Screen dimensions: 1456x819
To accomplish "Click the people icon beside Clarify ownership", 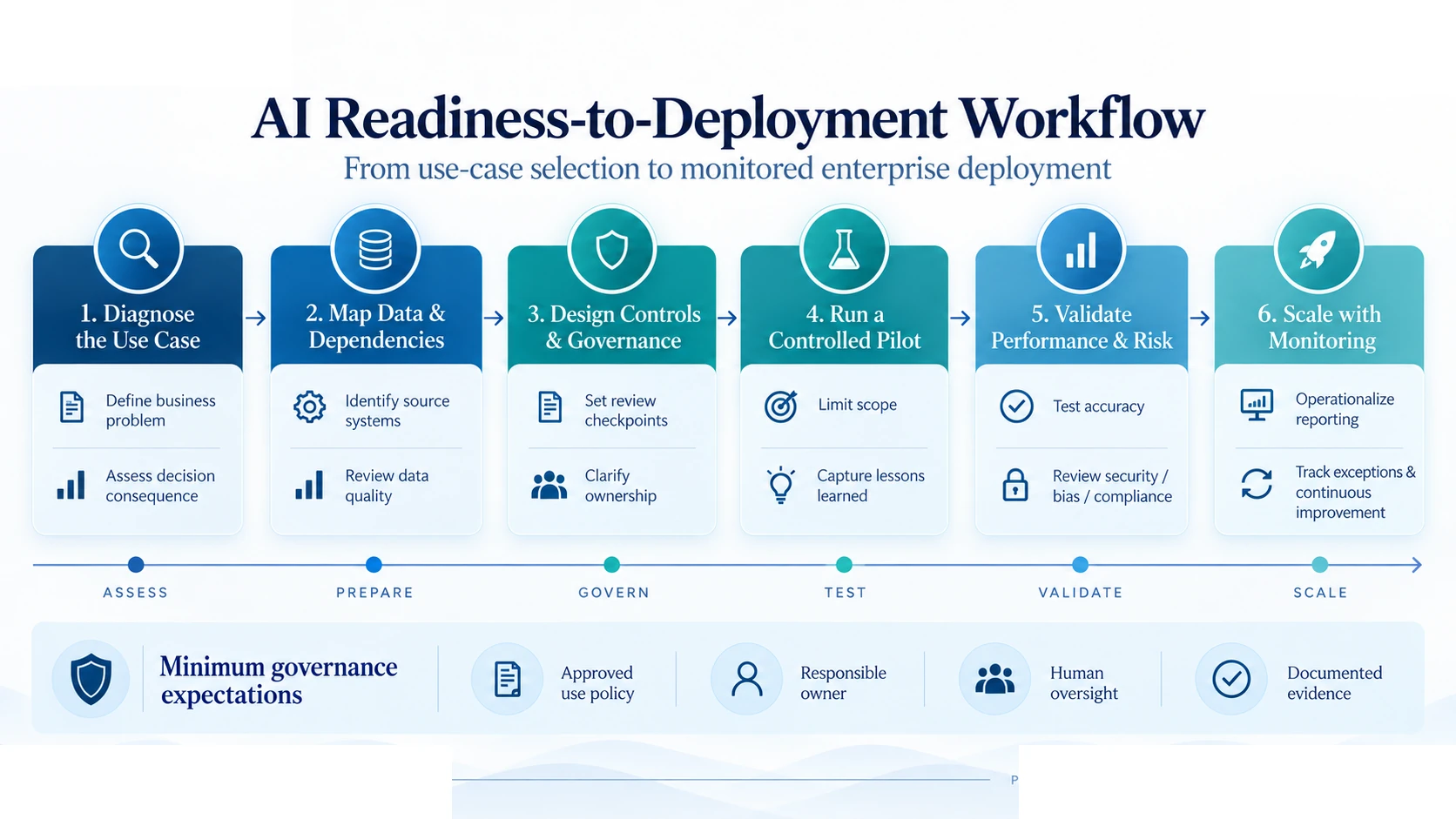I will (x=549, y=485).
